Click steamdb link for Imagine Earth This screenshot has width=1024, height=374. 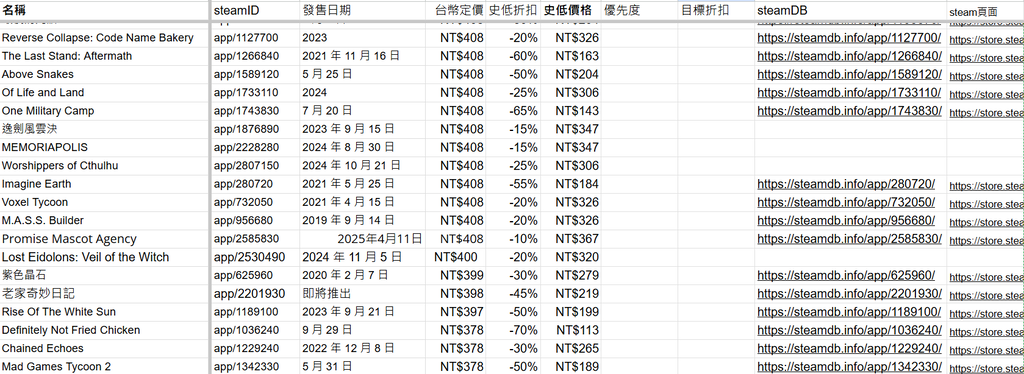[x=846, y=184]
